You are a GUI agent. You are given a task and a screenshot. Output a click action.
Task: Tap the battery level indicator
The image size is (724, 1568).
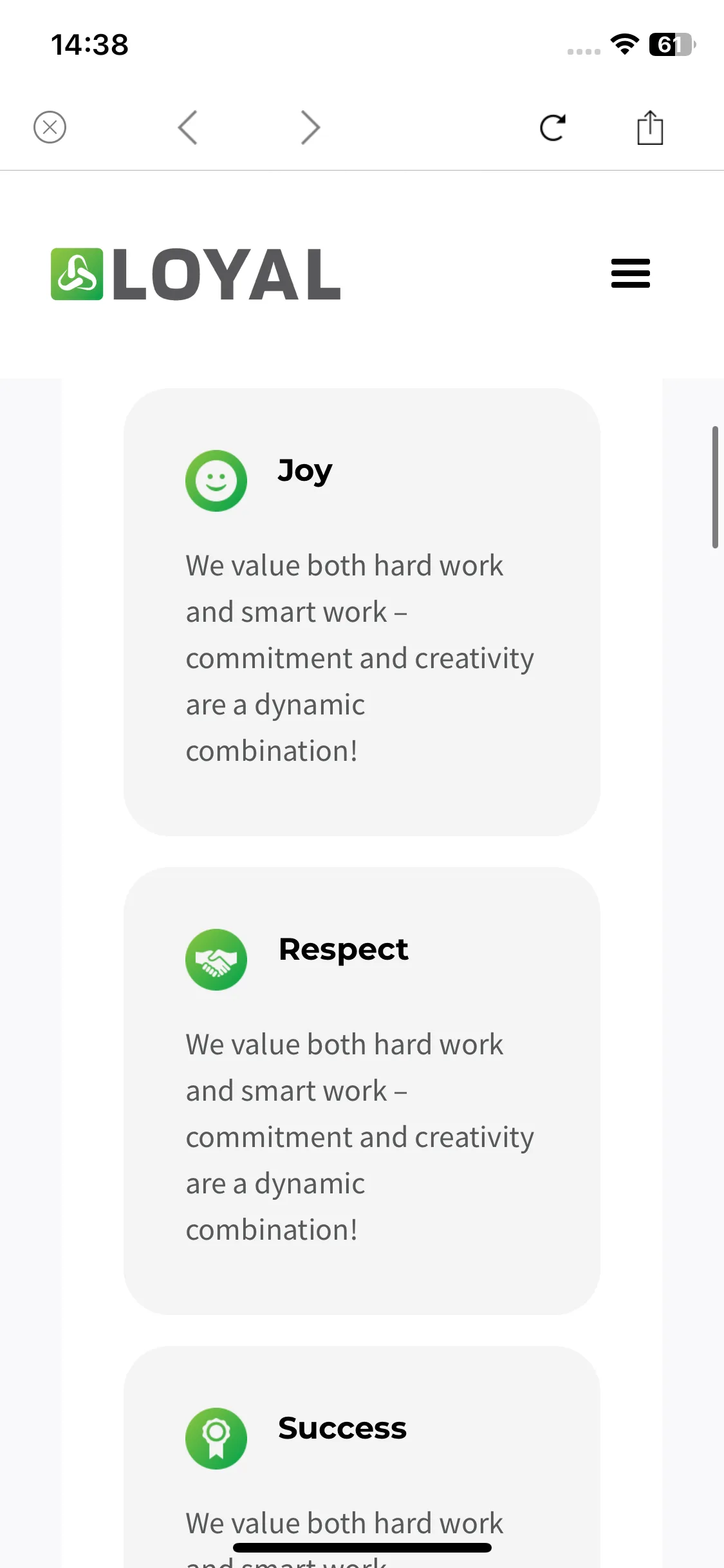point(673,44)
